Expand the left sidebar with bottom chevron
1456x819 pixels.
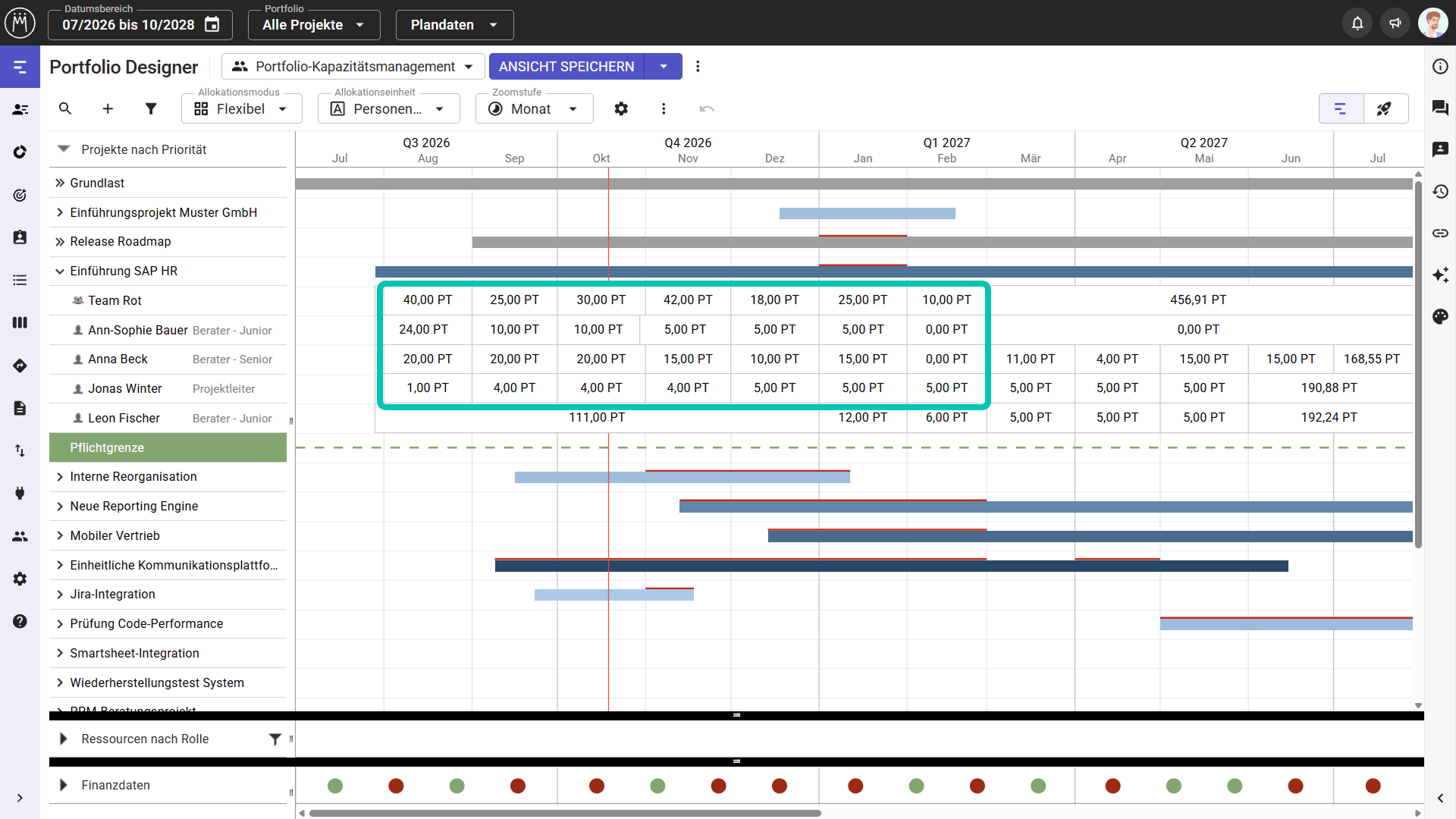pos(20,798)
